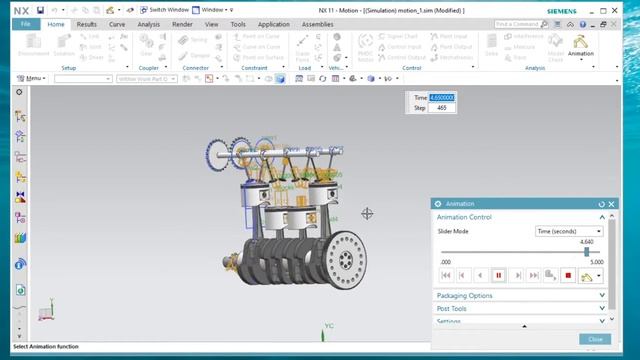Image resolution: width=640 pixels, height=360 pixels.
Task: Open the Analysis ribbon tab
Action: pos(149,24)
